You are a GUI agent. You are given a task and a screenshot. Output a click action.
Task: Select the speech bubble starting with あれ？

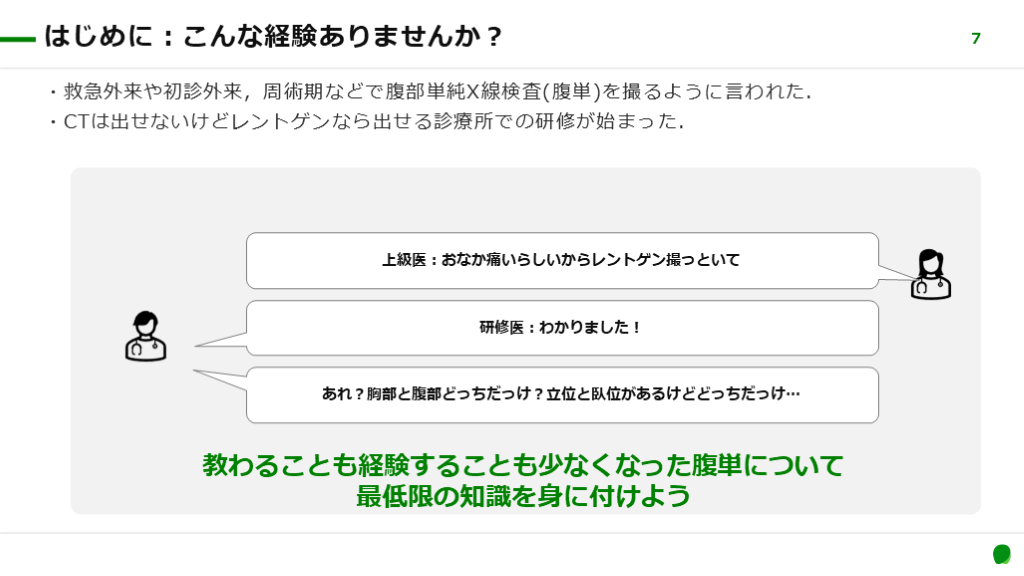pyautogui.click(x=562, y=394)
